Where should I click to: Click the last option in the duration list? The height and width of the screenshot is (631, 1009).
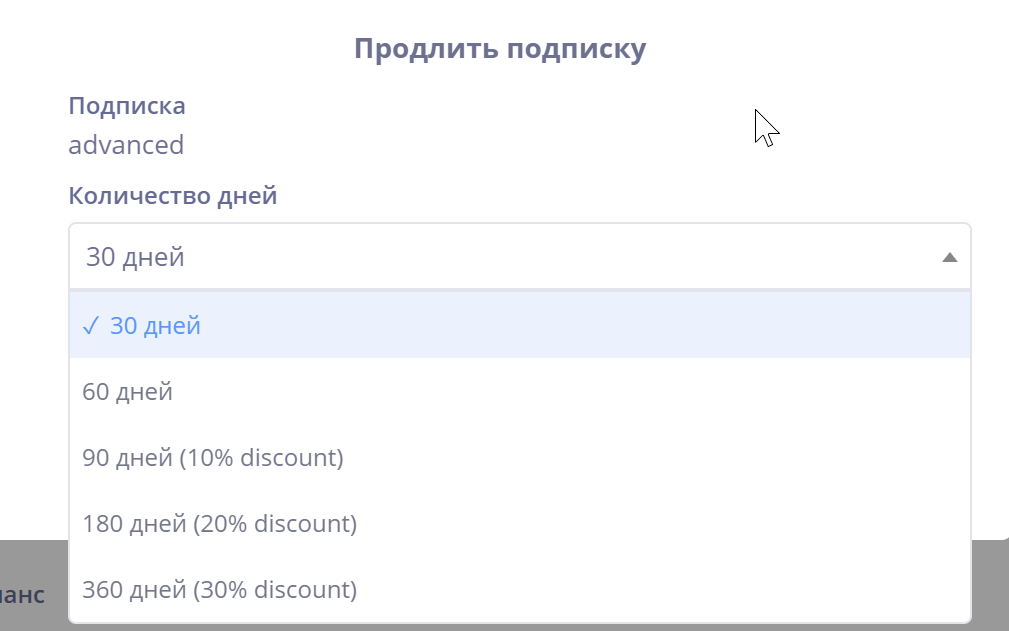click(218, 589)
